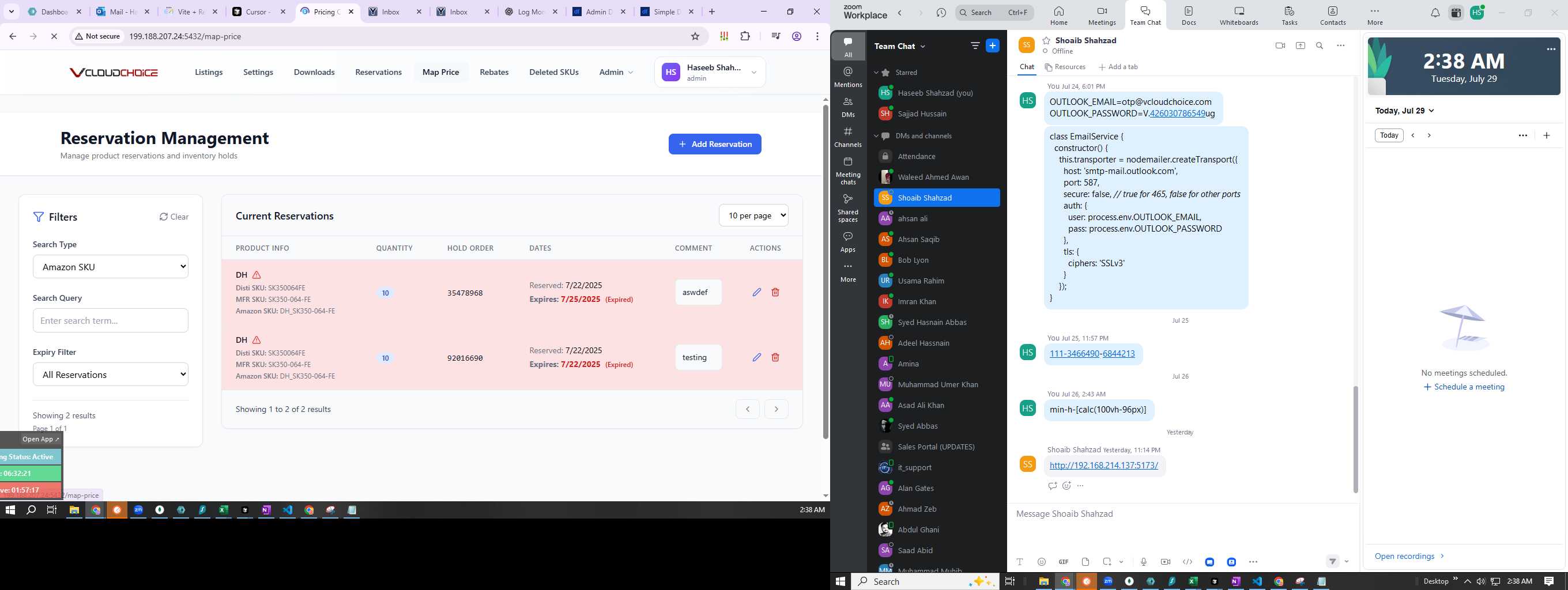Click the calendar icon in Zoom top bar
The width and height of the screenshot is (1568, 590).
coord(1456,13)
